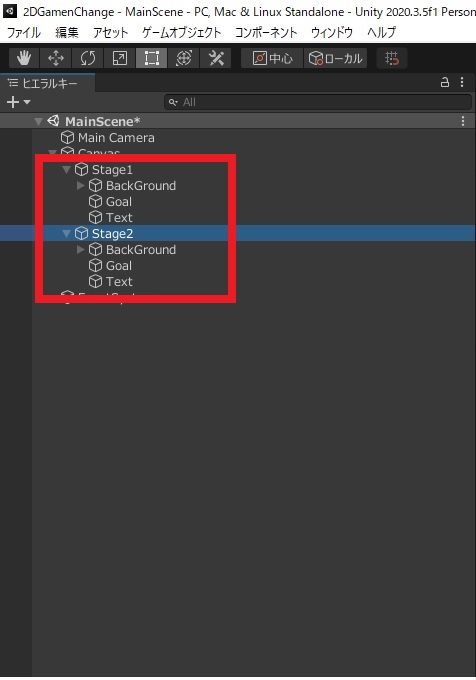Collapse the Stage1 tree node
476x680 pixels.
click(66, 170)
